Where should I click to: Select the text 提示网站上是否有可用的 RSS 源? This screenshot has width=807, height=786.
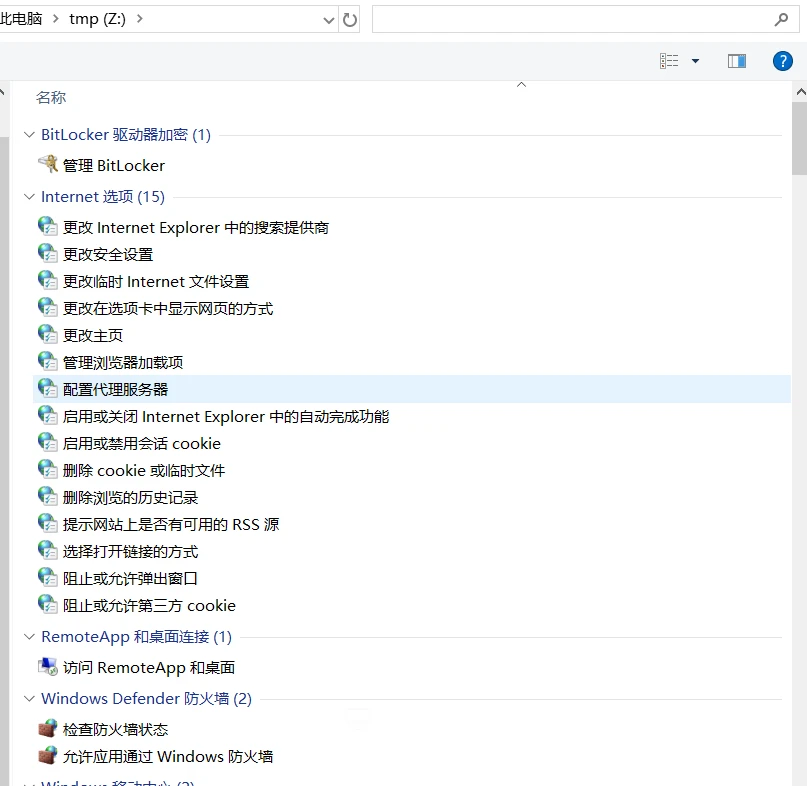pyautogui.click(x=171, y=525)
